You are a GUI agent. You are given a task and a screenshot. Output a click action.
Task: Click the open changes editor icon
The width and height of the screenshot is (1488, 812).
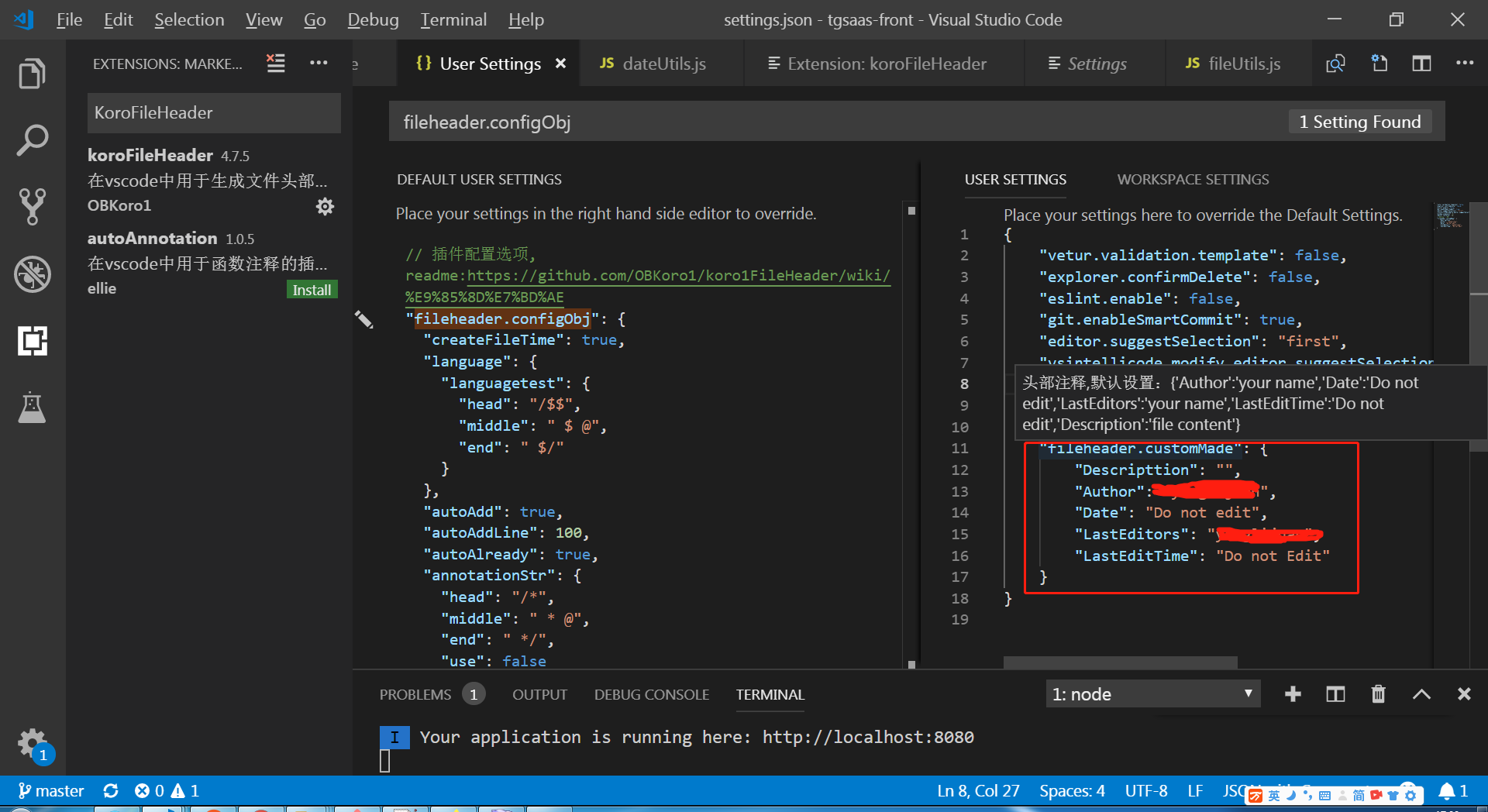click(1335, 64)
